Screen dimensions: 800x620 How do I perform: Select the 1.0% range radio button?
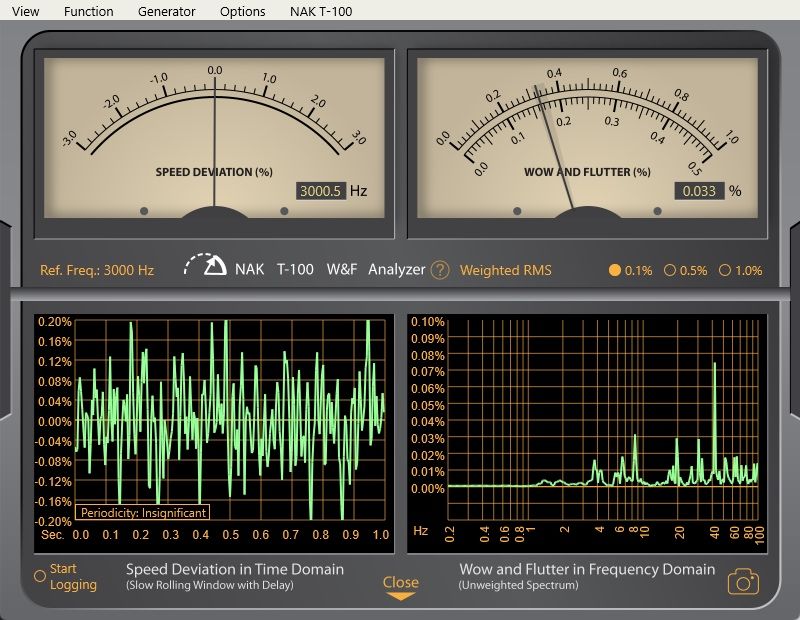click(724, 270)
